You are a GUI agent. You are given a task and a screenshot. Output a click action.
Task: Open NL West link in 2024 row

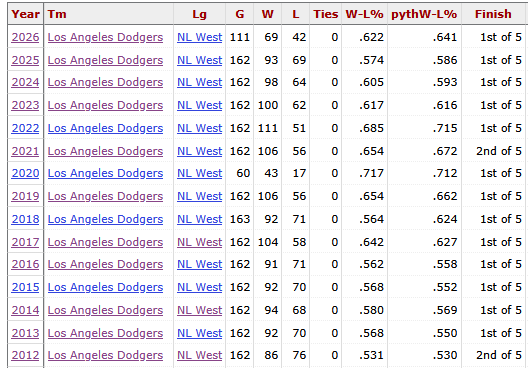(200, 82)
